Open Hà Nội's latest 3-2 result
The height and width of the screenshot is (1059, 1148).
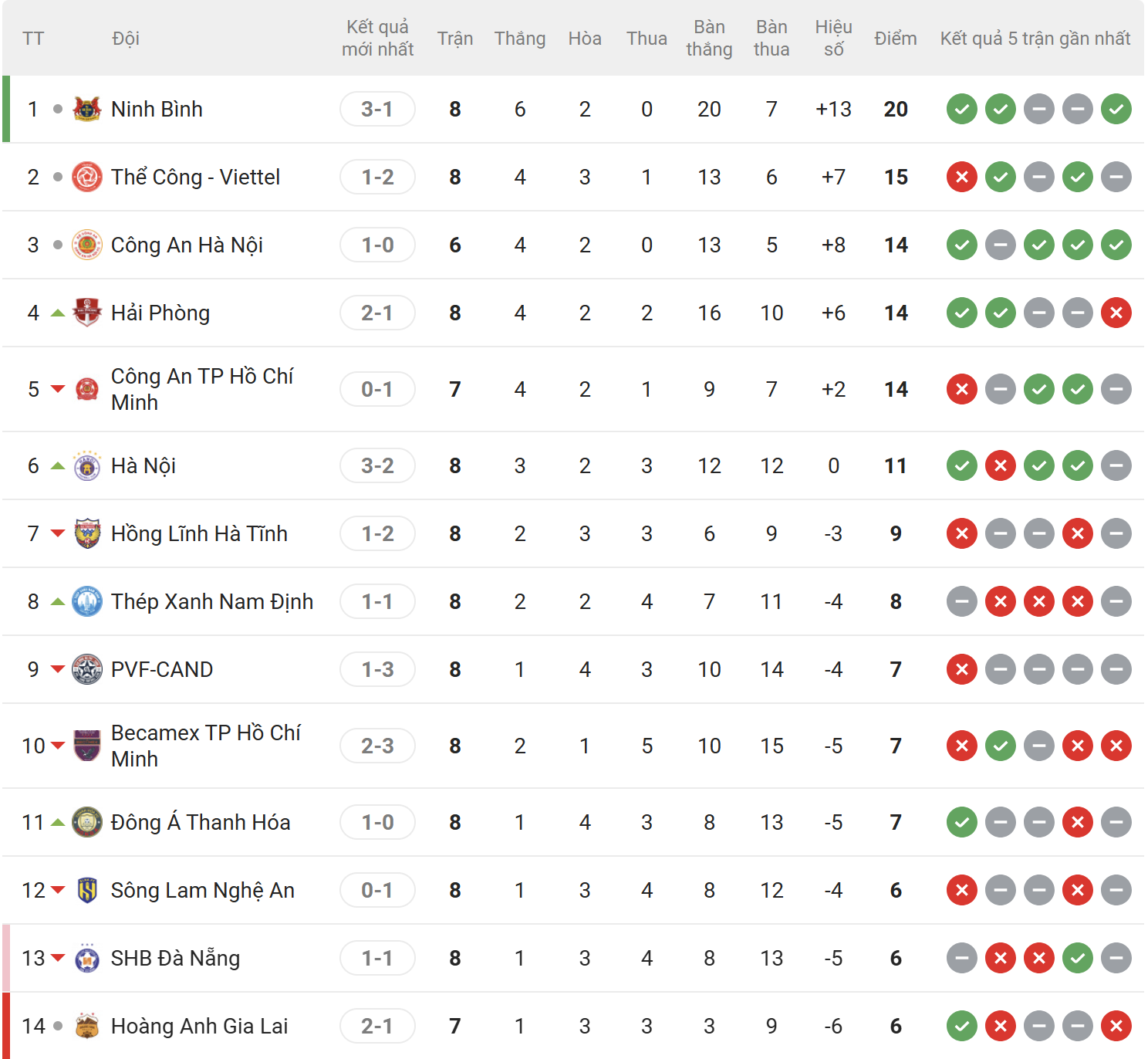click(x=377, y=465)
